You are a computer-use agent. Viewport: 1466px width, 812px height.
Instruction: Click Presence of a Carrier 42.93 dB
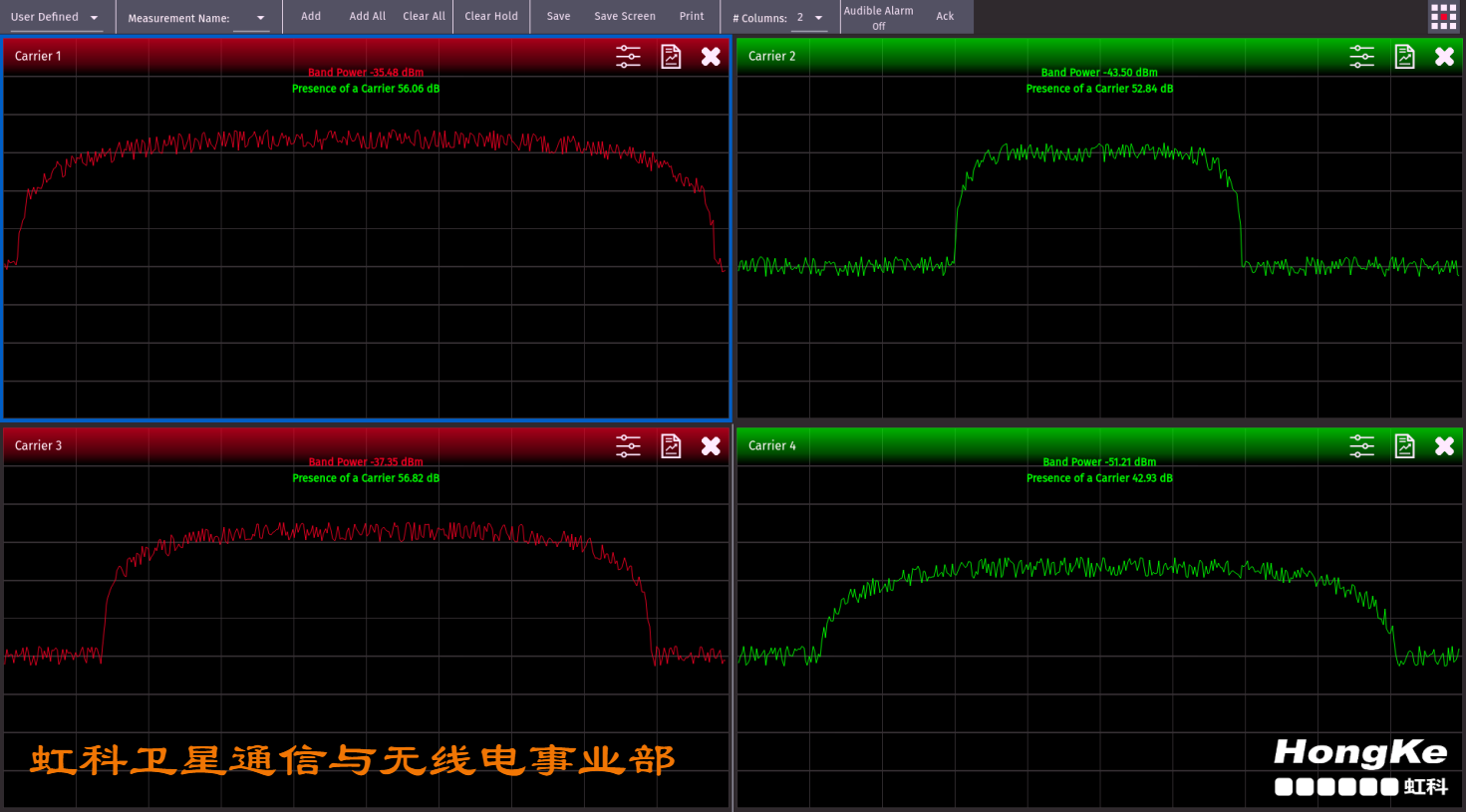pos(1099,478)
